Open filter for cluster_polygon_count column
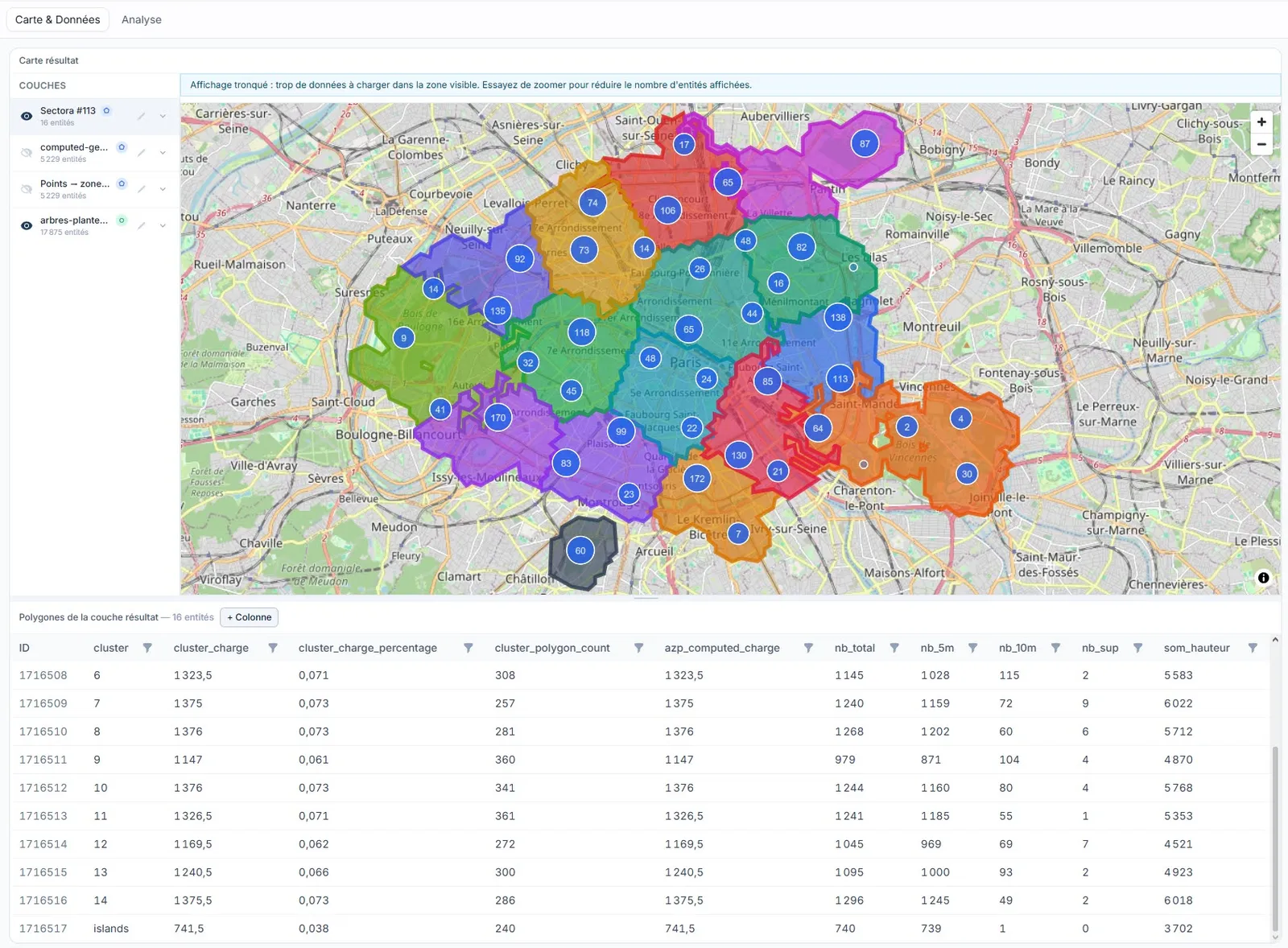This screenshot has height=948, width=1288. (638, 648)
